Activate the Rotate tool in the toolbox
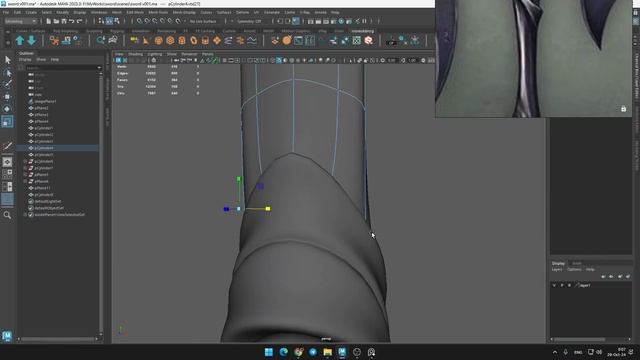The width and height of the screenshot is (640, 360). tap(7, 109)
